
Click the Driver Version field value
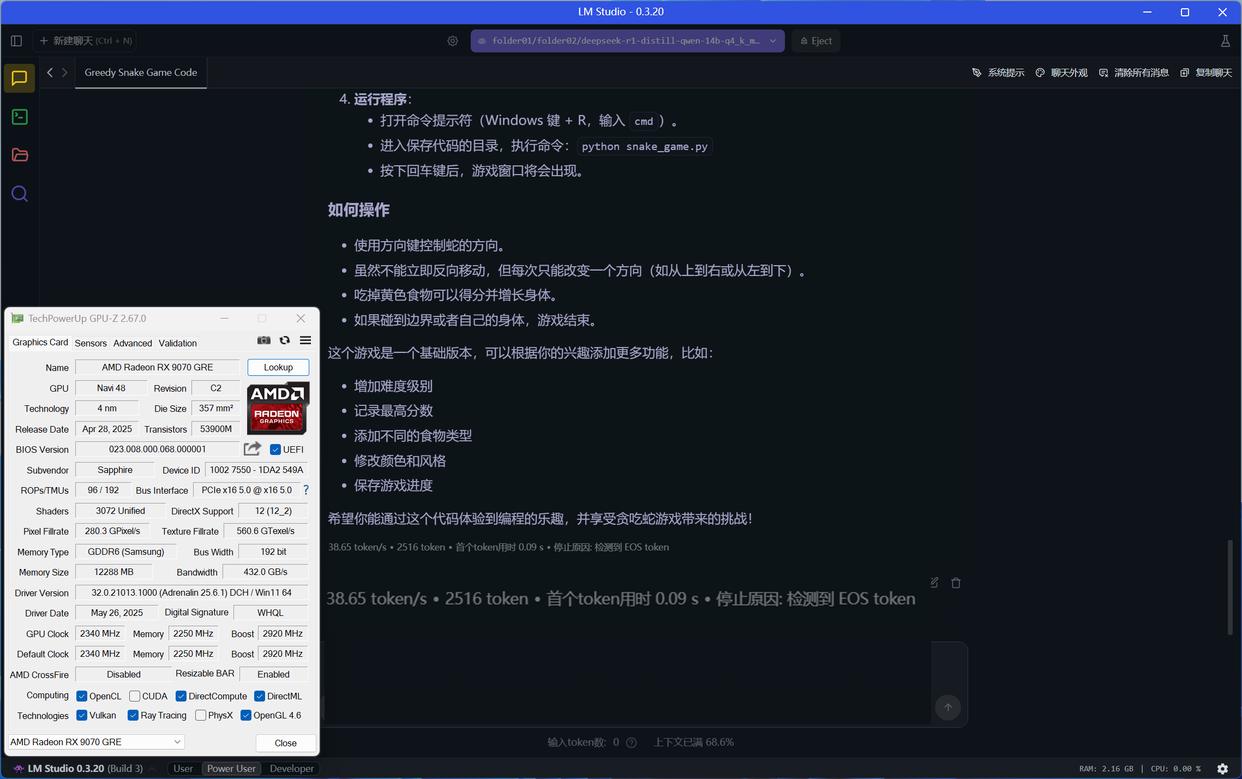click(192, 592)
